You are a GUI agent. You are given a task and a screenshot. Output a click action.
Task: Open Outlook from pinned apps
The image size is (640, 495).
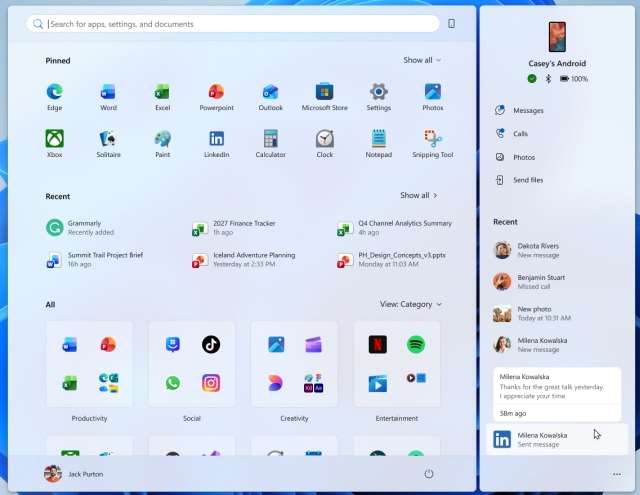point(270,97)
